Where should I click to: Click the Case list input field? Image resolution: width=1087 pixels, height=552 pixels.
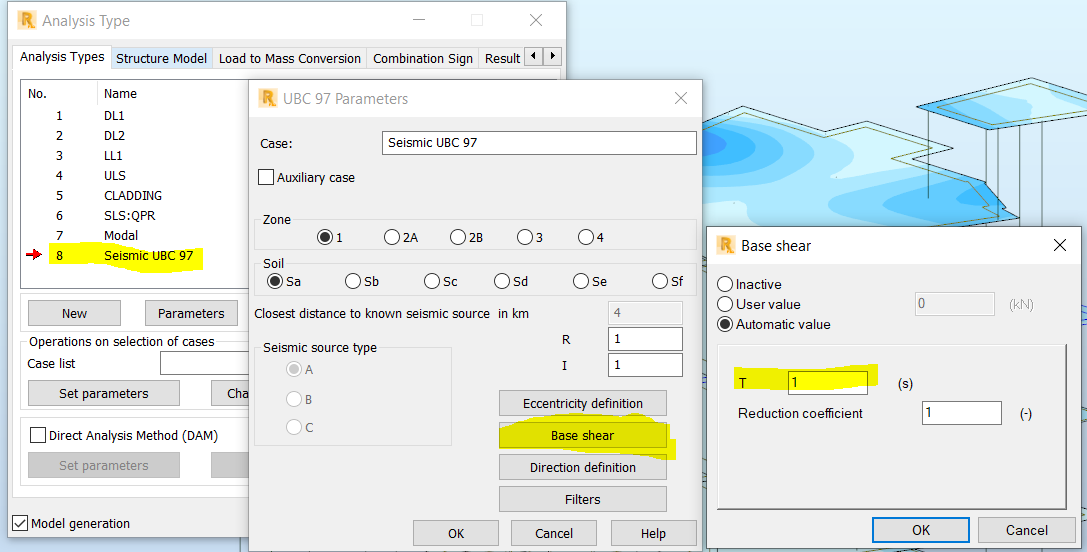[205, 363]
